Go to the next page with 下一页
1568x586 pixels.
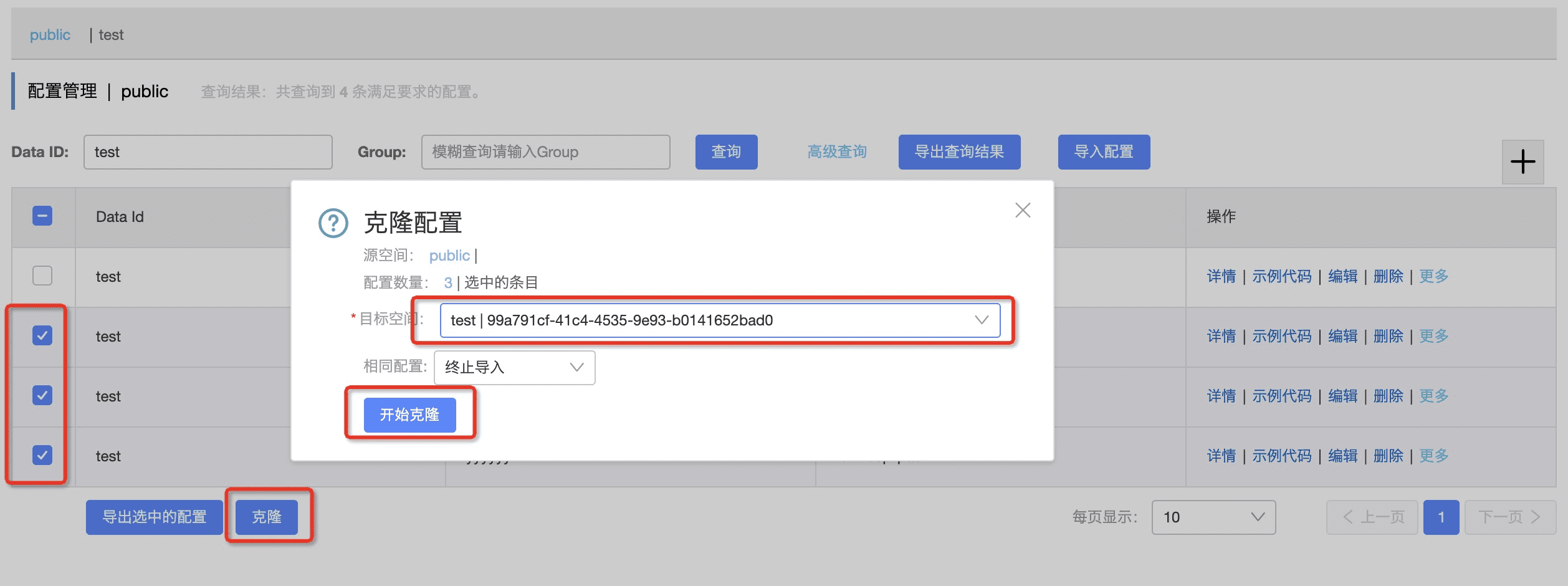coord(1510,517)
